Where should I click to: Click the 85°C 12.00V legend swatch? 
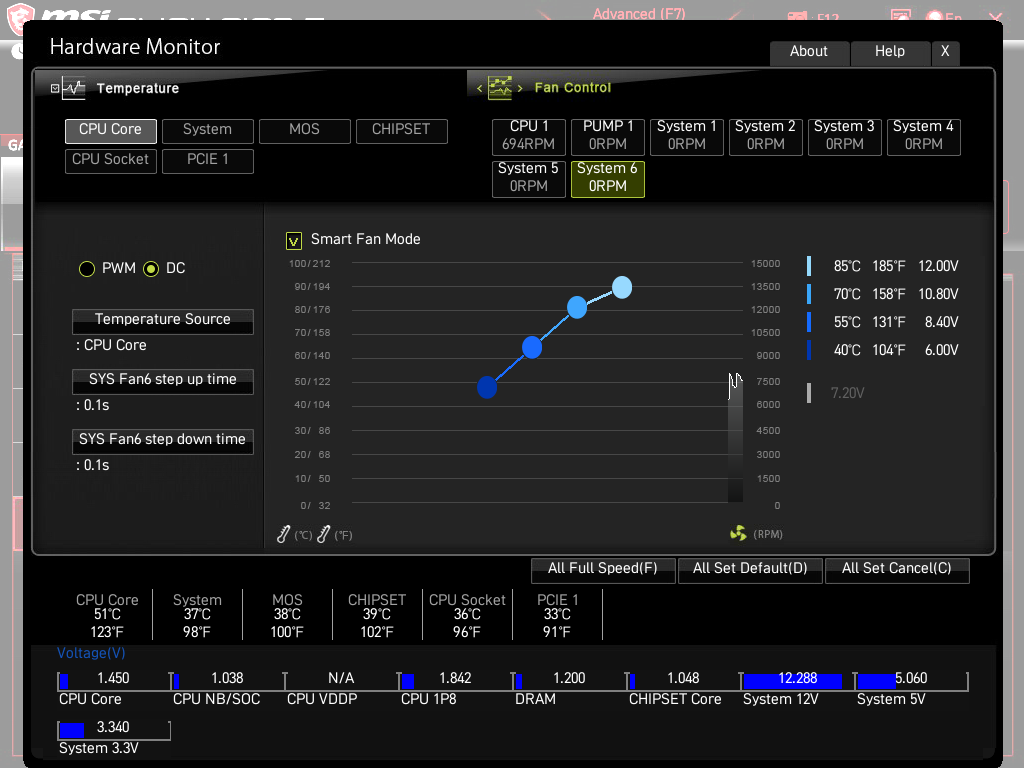809,266
